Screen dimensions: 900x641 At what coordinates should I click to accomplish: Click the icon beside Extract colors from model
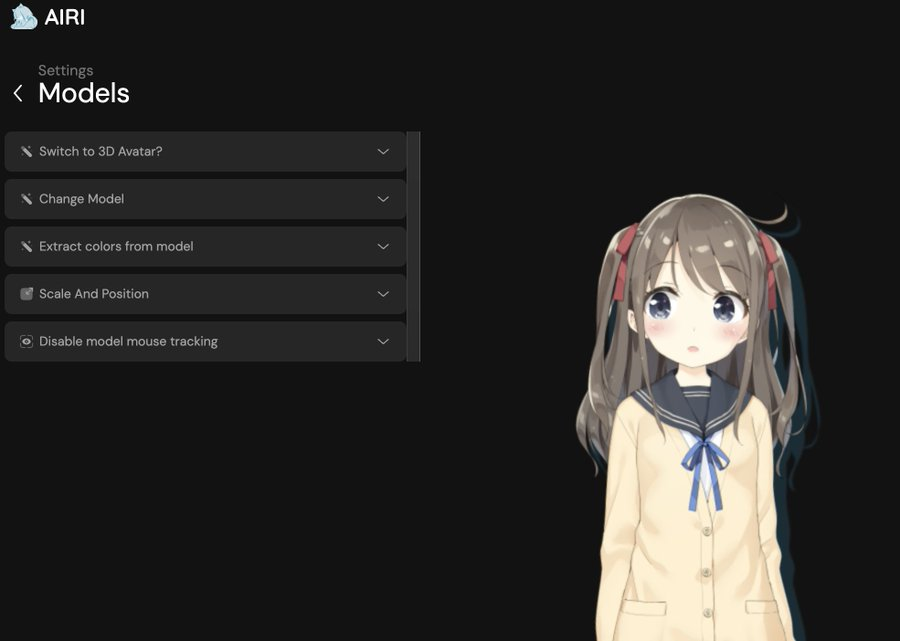point(26,246)
